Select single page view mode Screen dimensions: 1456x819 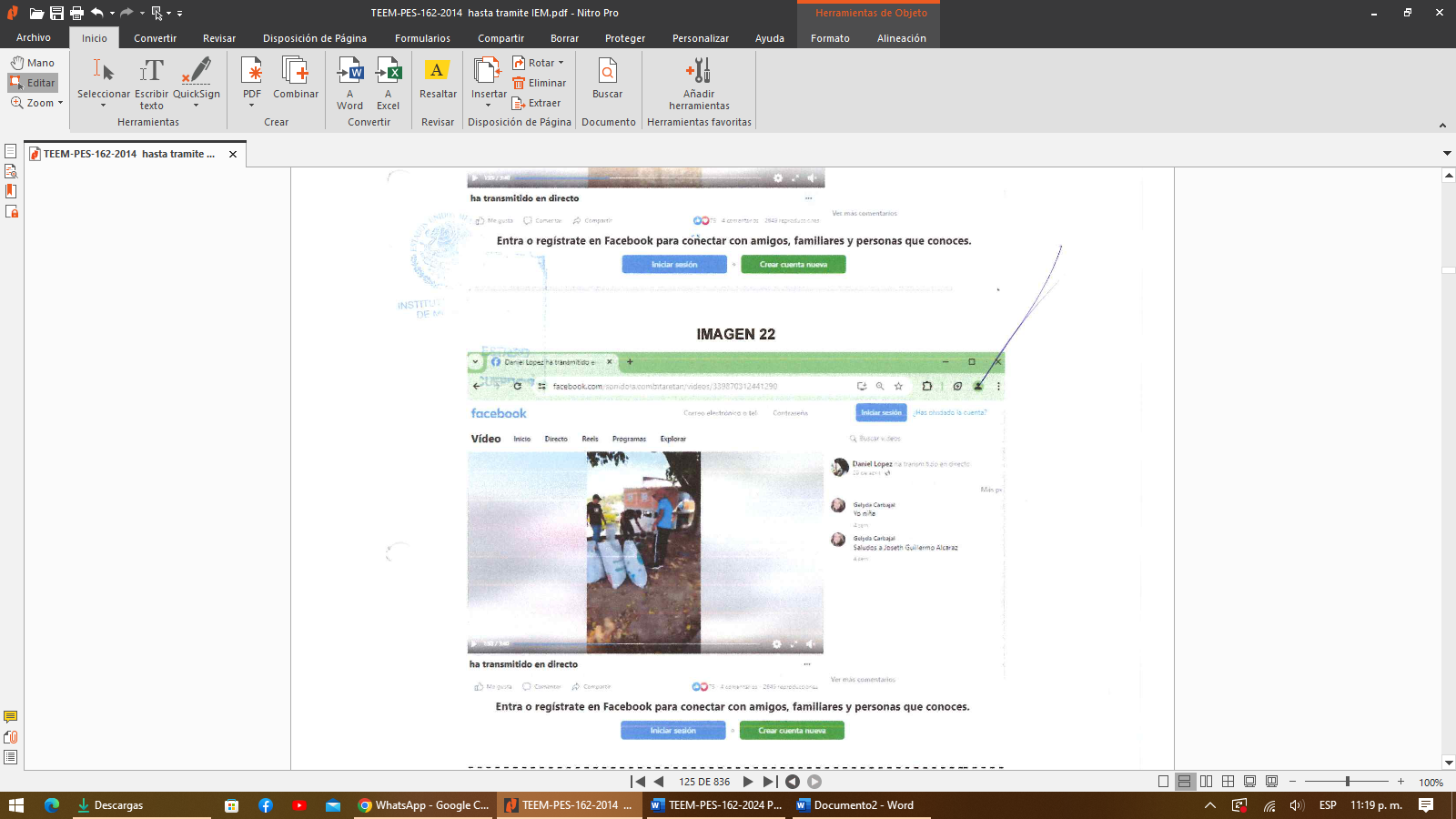click(x=1163, y=782)
